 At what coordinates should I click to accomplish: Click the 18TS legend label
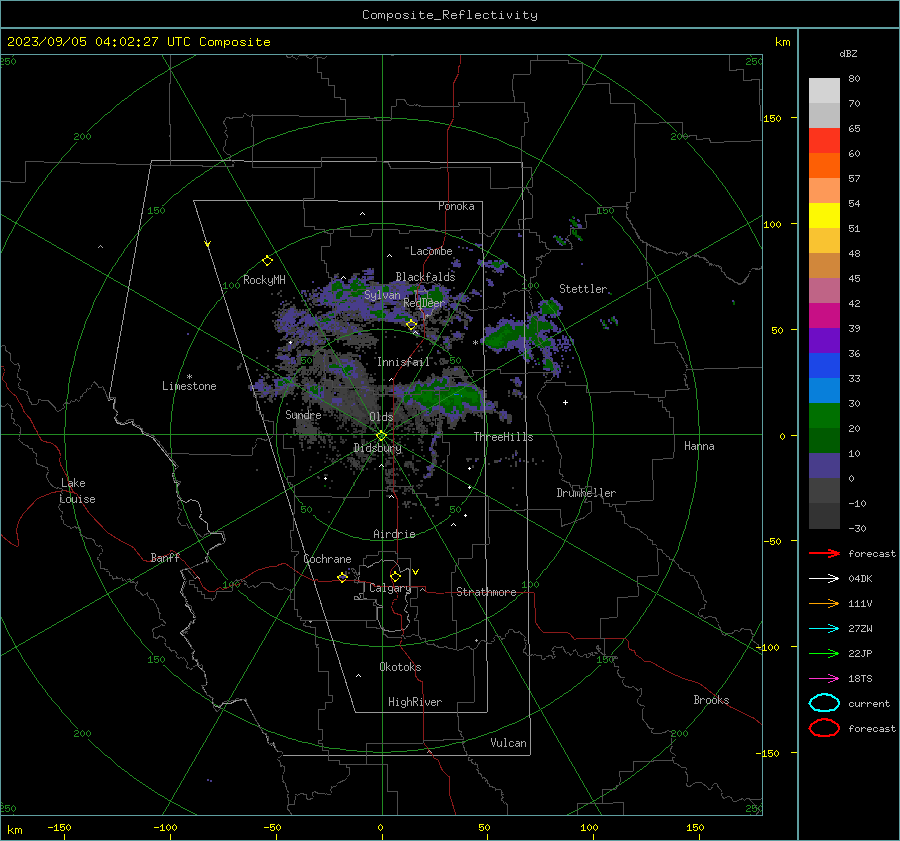[860, 679]
